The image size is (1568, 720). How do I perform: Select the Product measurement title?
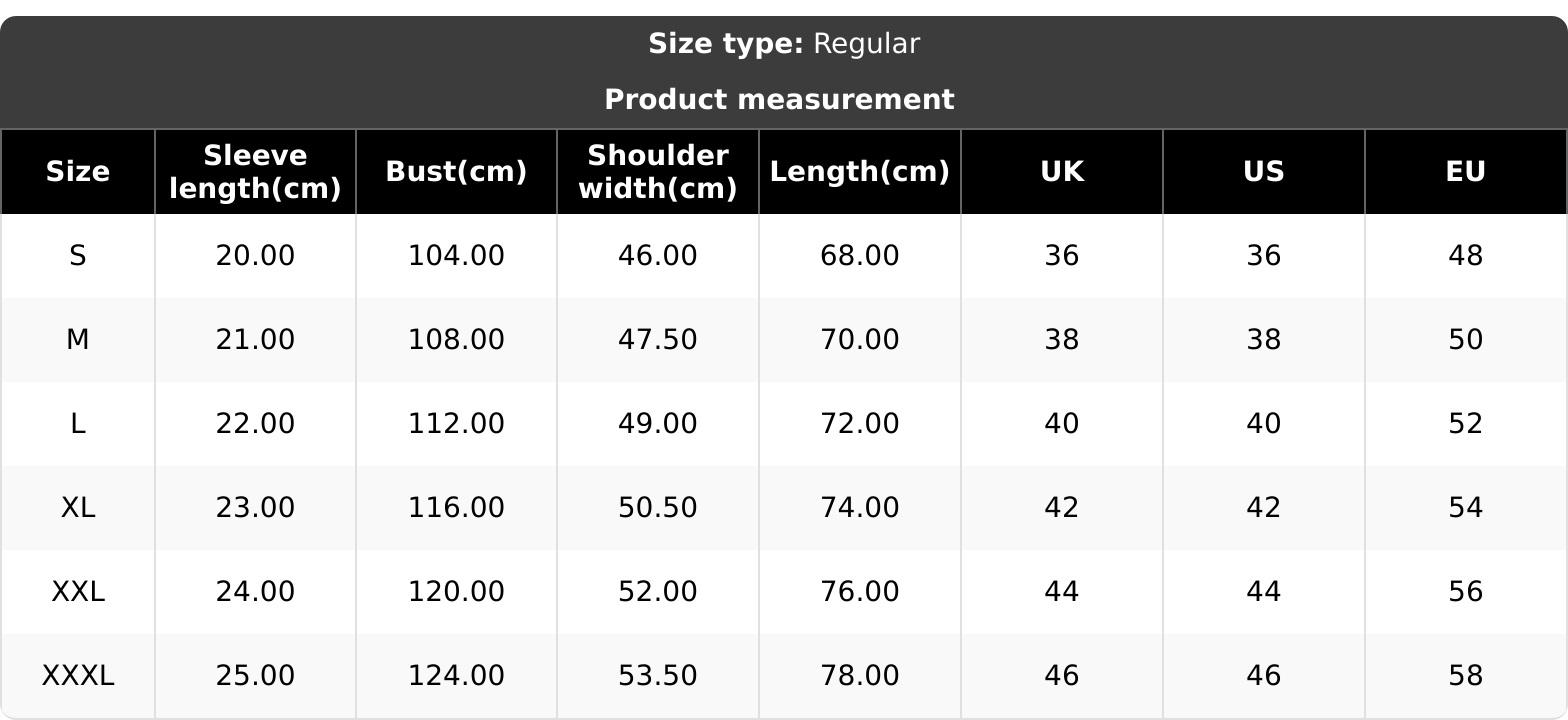[779, 100]
